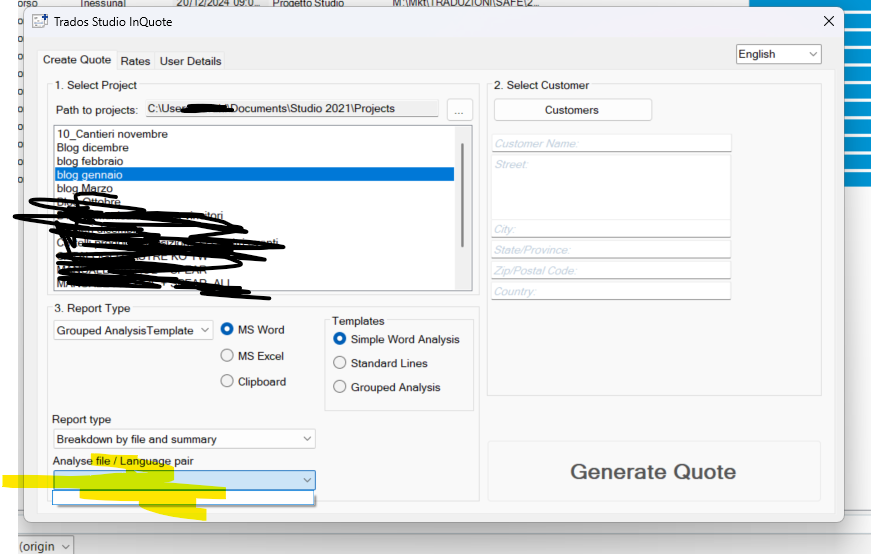The width and height of the screenshot is (871, 554).
Task: Select the 10_Cantieri novembre project
Action: tap(112, 134)
